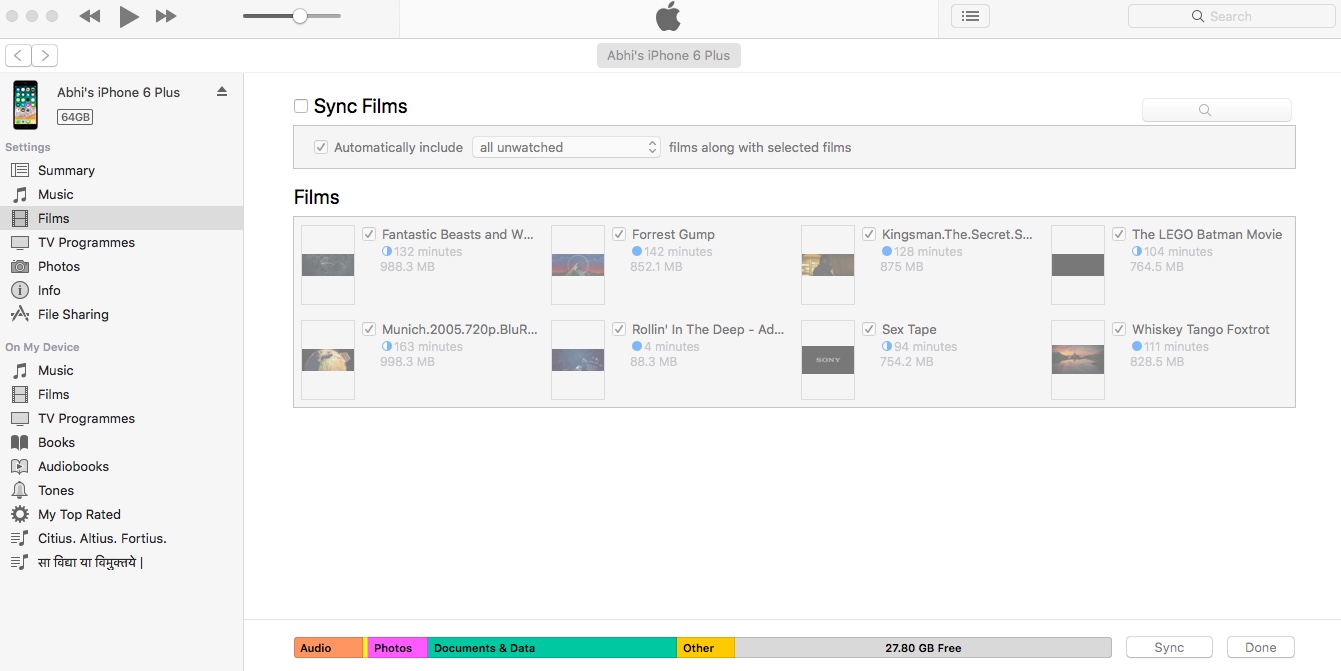Toggle Automatically include checkbox
Screen dimensions: 1341x671
click(321, 147)
